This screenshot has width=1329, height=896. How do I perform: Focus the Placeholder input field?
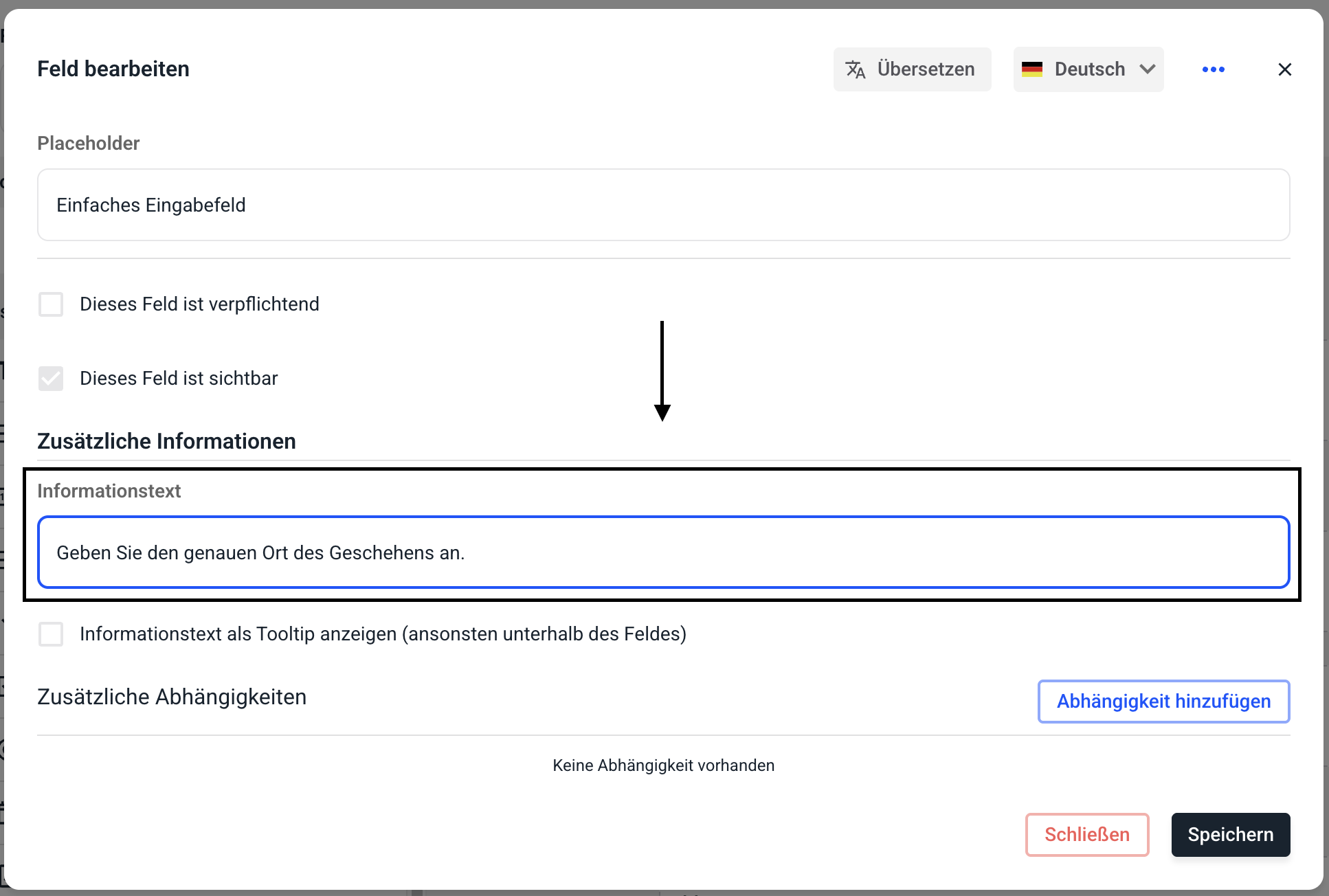coord(663,205)
